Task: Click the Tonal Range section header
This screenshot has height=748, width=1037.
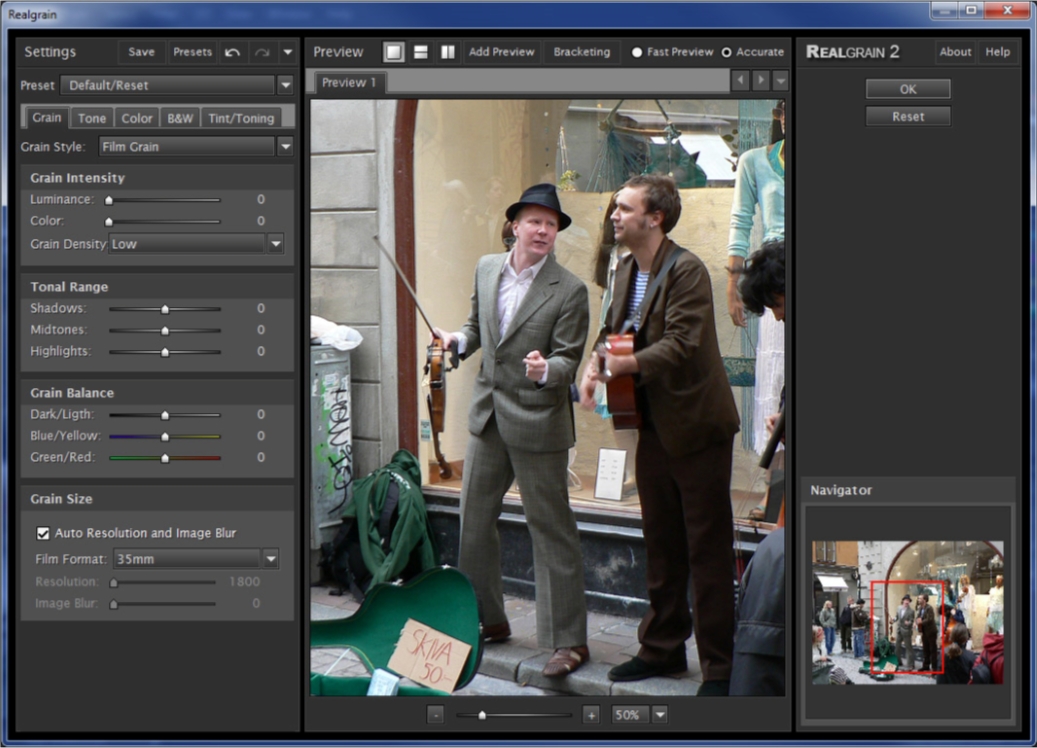Action: click(x=69, y=287)
